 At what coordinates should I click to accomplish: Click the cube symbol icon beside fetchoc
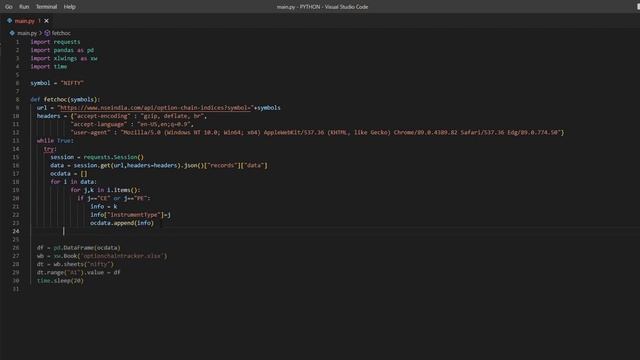tap(47, 33)
